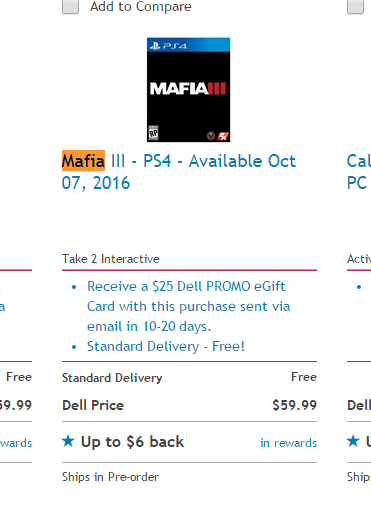Open the 'Mafia III - PS4 - Available Oct 07, 2016' link
This screenshot has width=371, height=515.
click(179, 172)
